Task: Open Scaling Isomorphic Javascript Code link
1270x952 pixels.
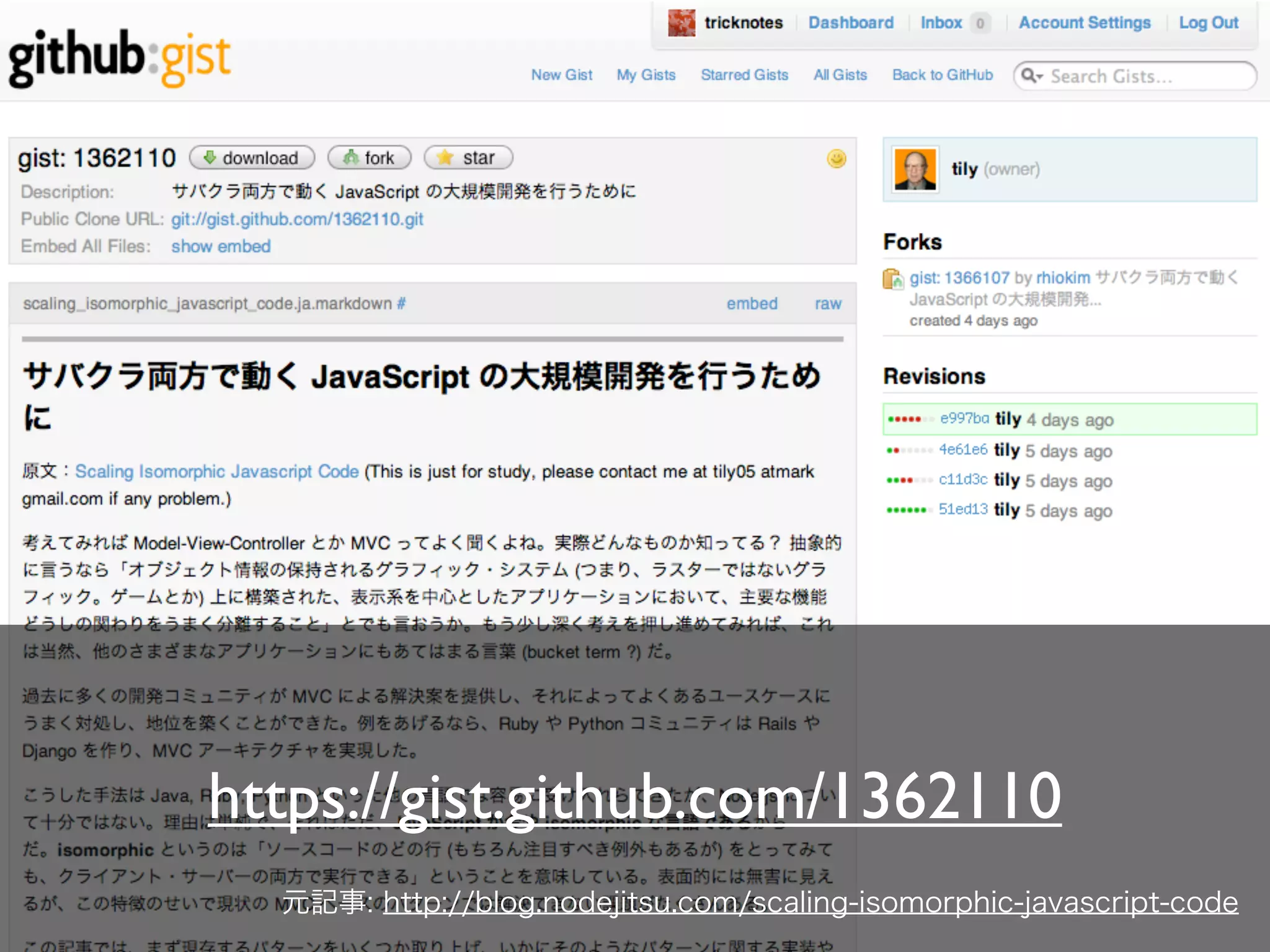Action: pos(217,472)
